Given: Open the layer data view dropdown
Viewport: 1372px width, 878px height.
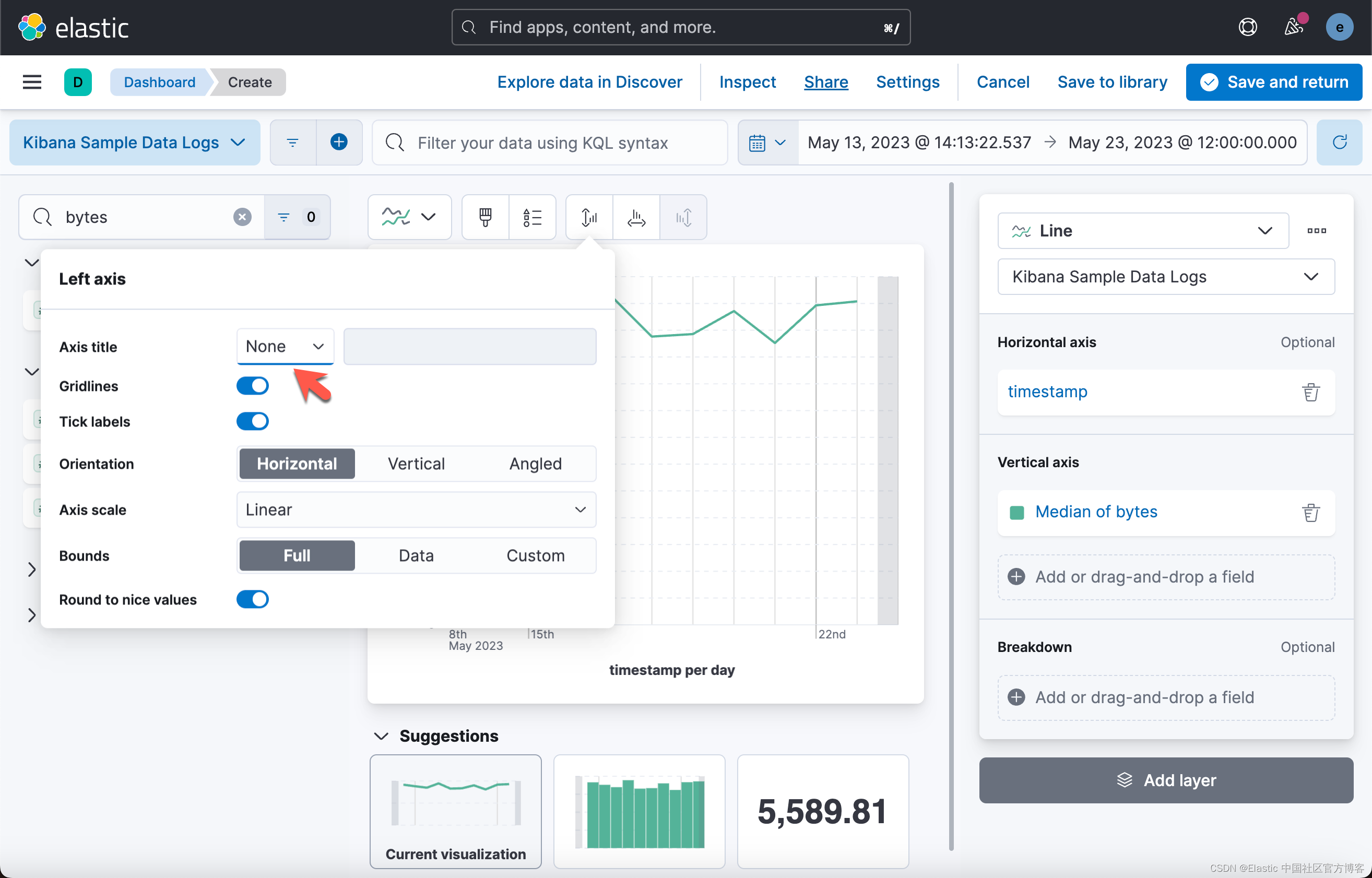Looking at the screenshot, I should click(x=1166, y=277).
